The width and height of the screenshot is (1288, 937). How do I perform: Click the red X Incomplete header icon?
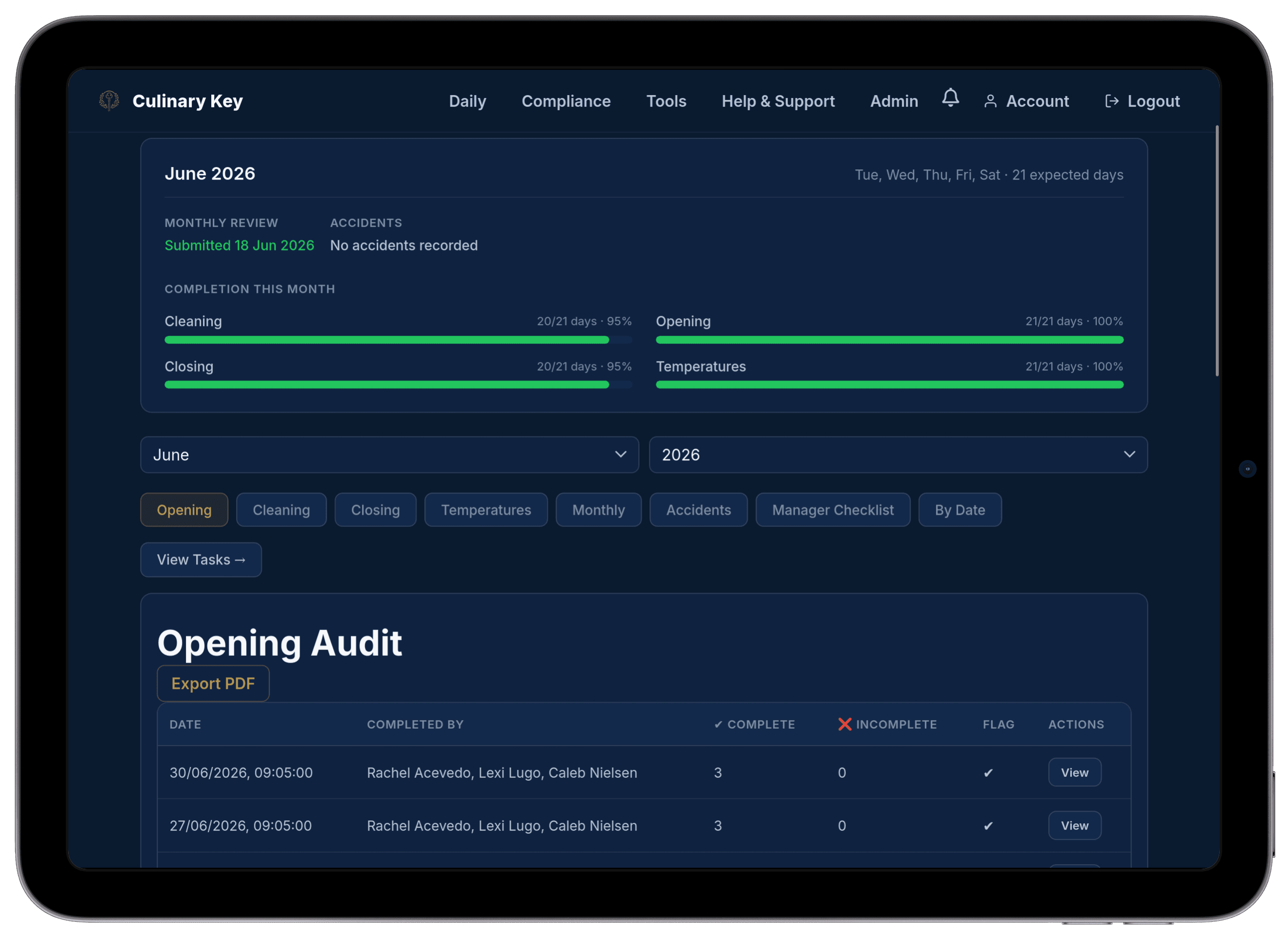(x=845, y=724)
